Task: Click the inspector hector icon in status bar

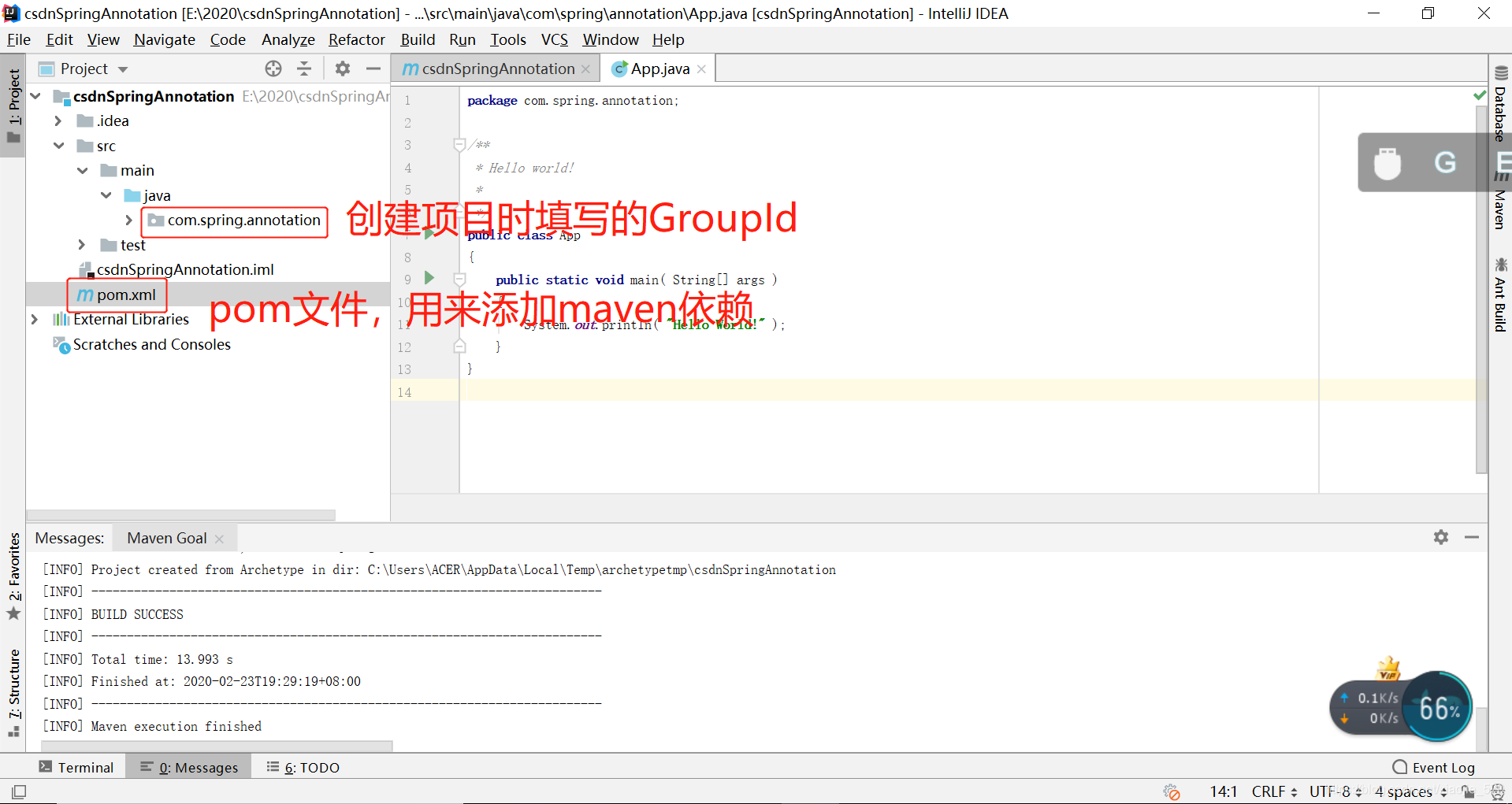Action: tap(1497, 791)
